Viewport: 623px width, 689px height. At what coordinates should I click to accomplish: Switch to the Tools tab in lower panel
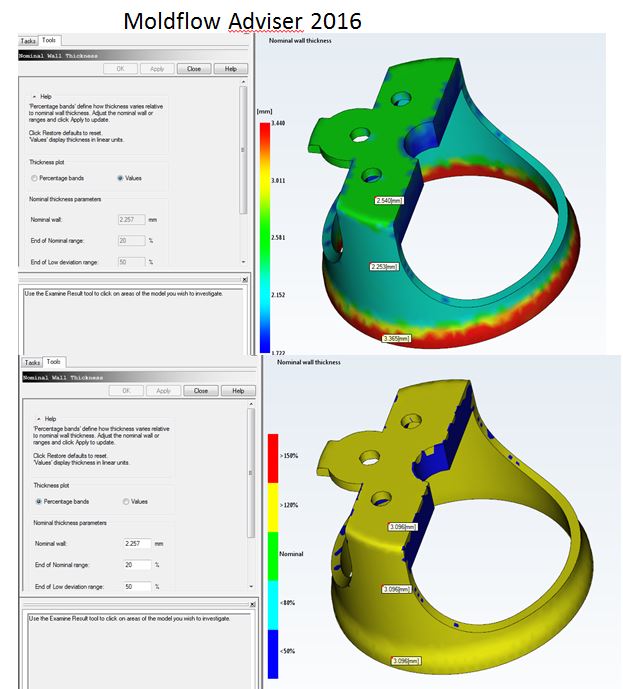coord(54,362)
